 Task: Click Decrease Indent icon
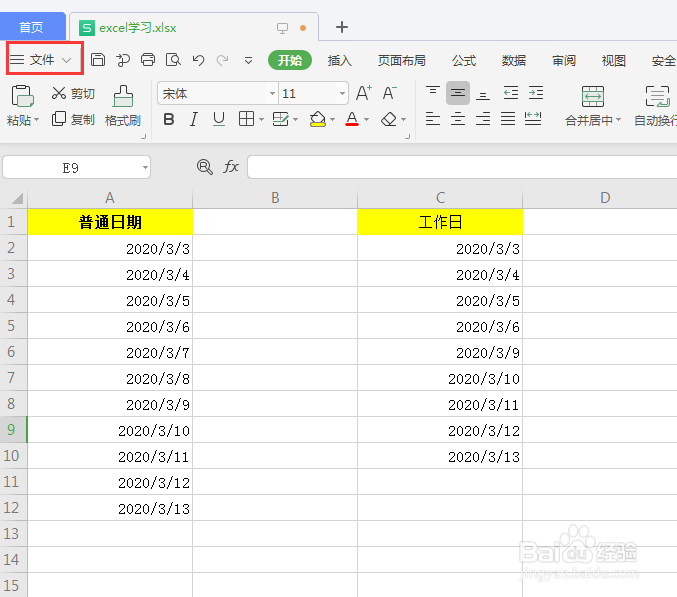510,92
